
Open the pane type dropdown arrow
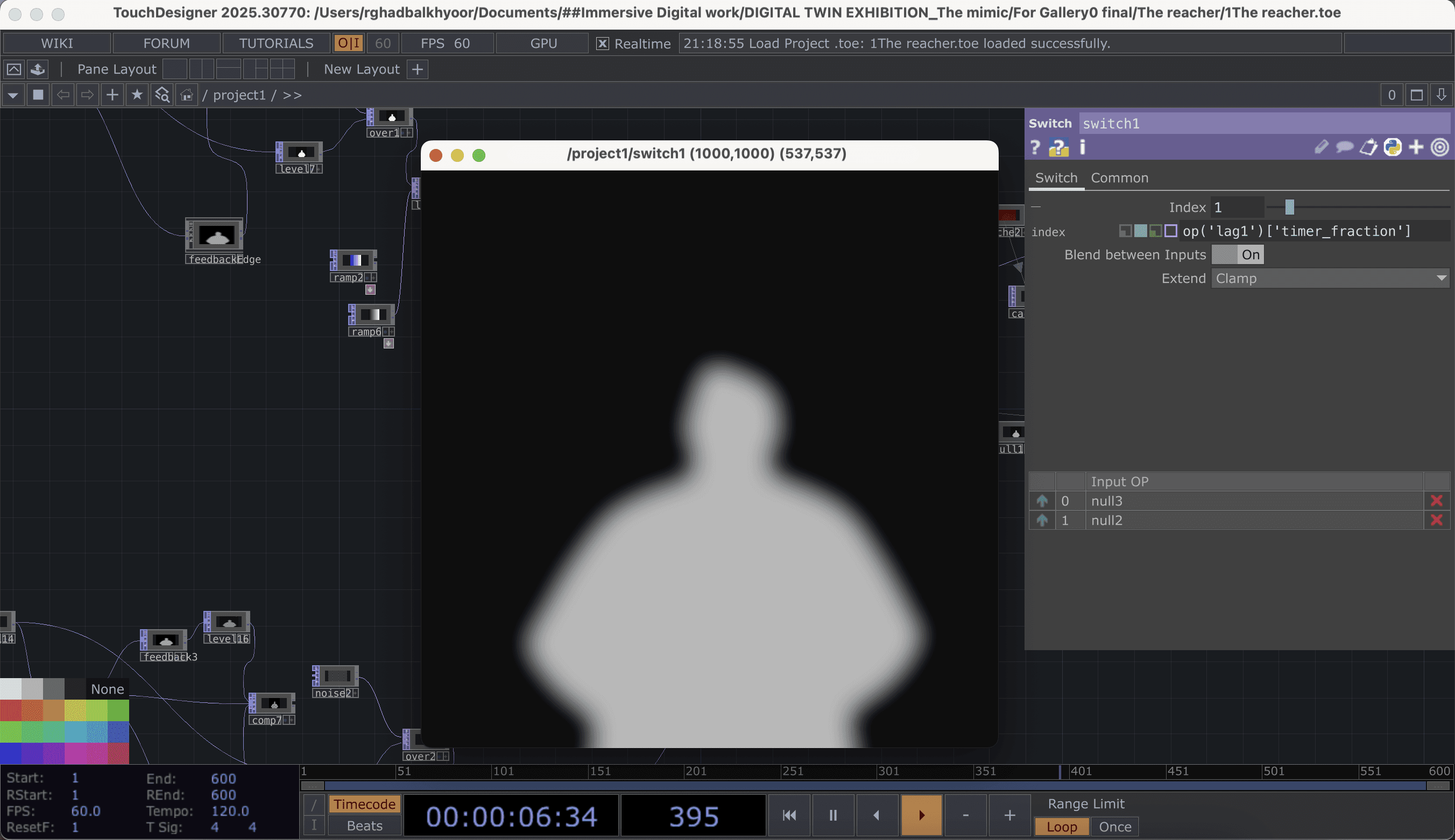click(13, 95)
